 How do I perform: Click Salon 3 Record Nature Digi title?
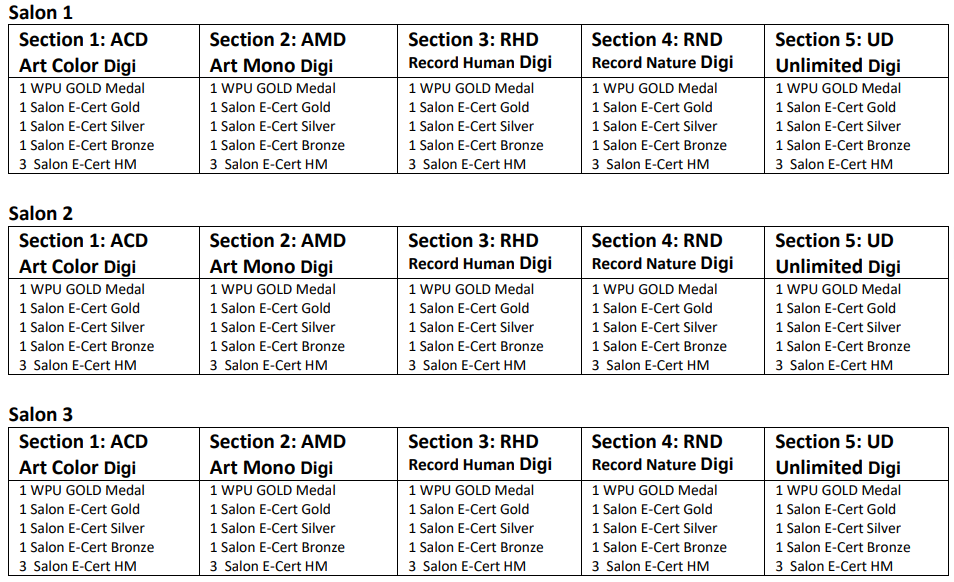click(x=663, y=465)
